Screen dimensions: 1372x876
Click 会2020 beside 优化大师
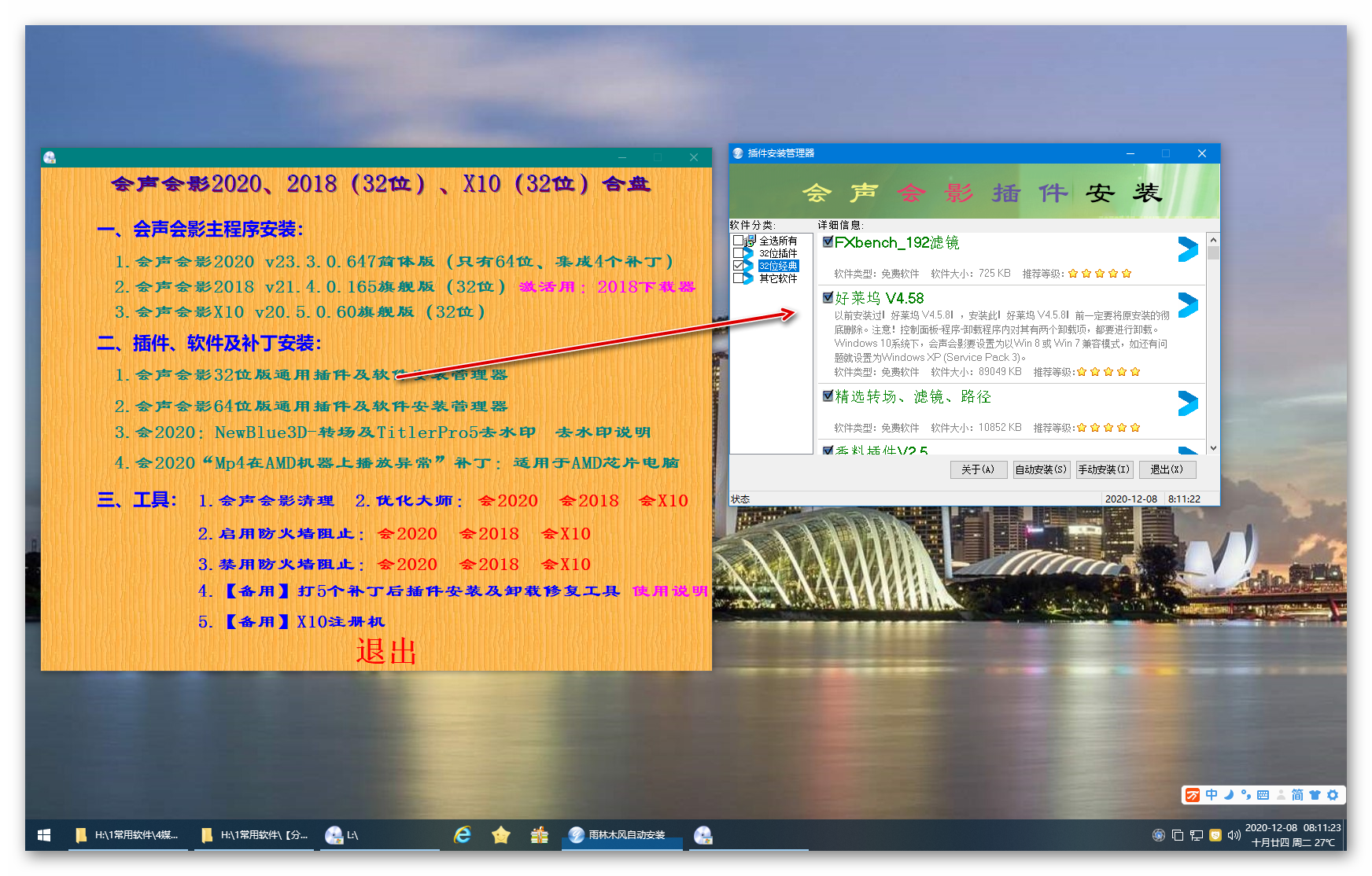click(508, 501)
